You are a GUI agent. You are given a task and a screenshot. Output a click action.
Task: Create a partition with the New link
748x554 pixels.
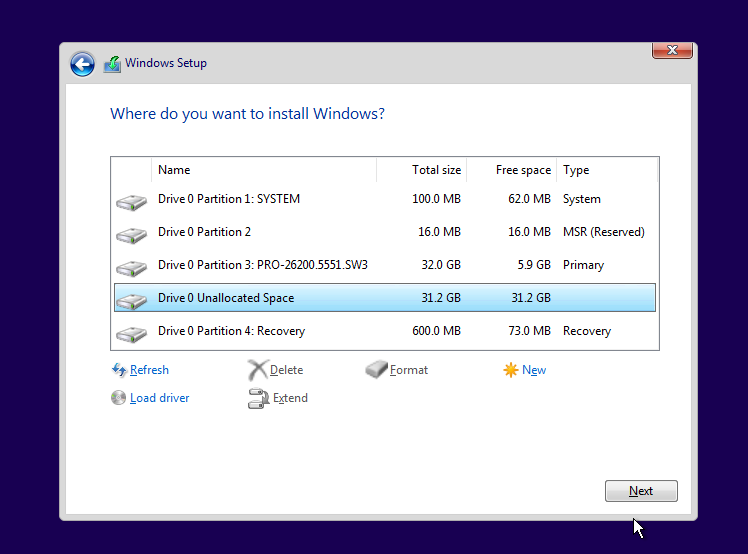tap(534, 370)
